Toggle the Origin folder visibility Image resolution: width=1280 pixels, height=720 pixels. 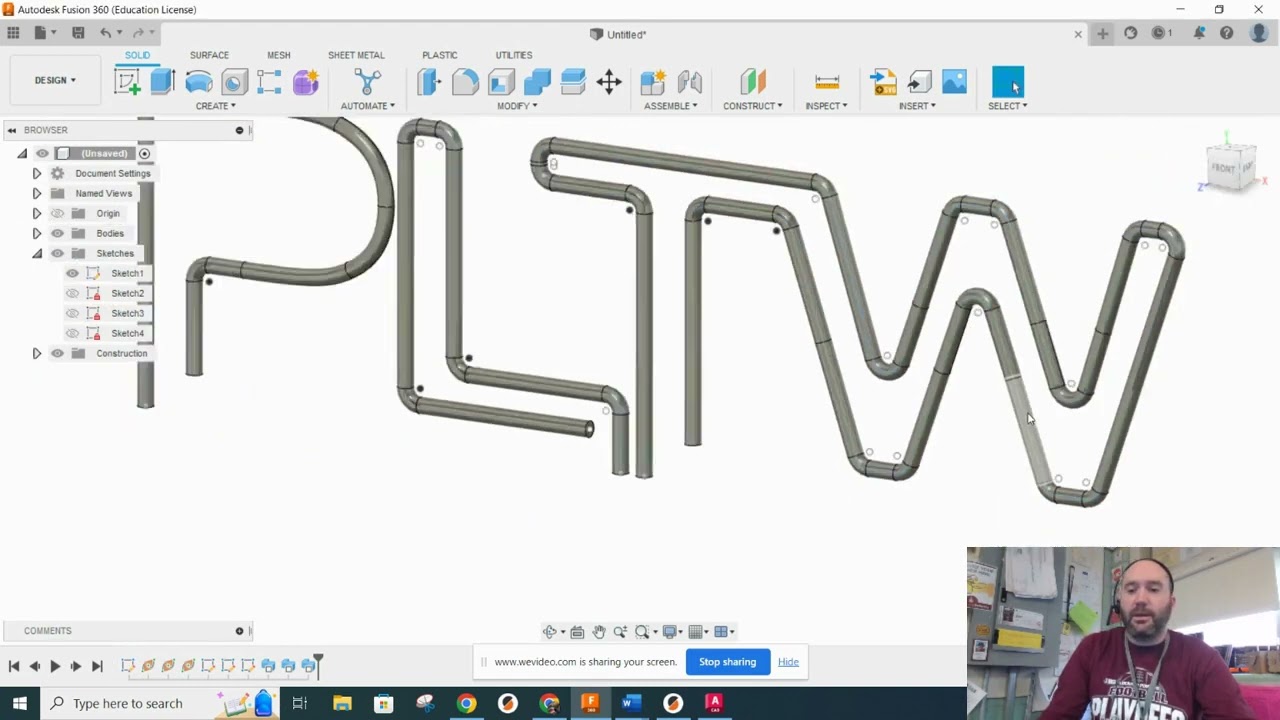tap(57, 213)
